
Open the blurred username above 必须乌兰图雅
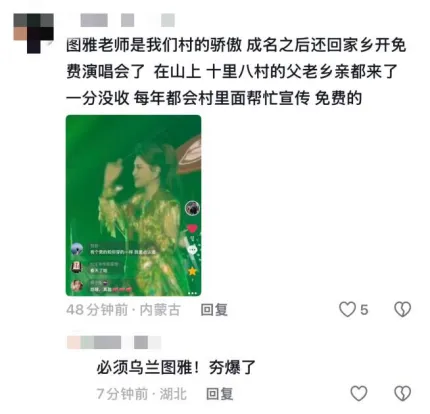click(114, 342)
